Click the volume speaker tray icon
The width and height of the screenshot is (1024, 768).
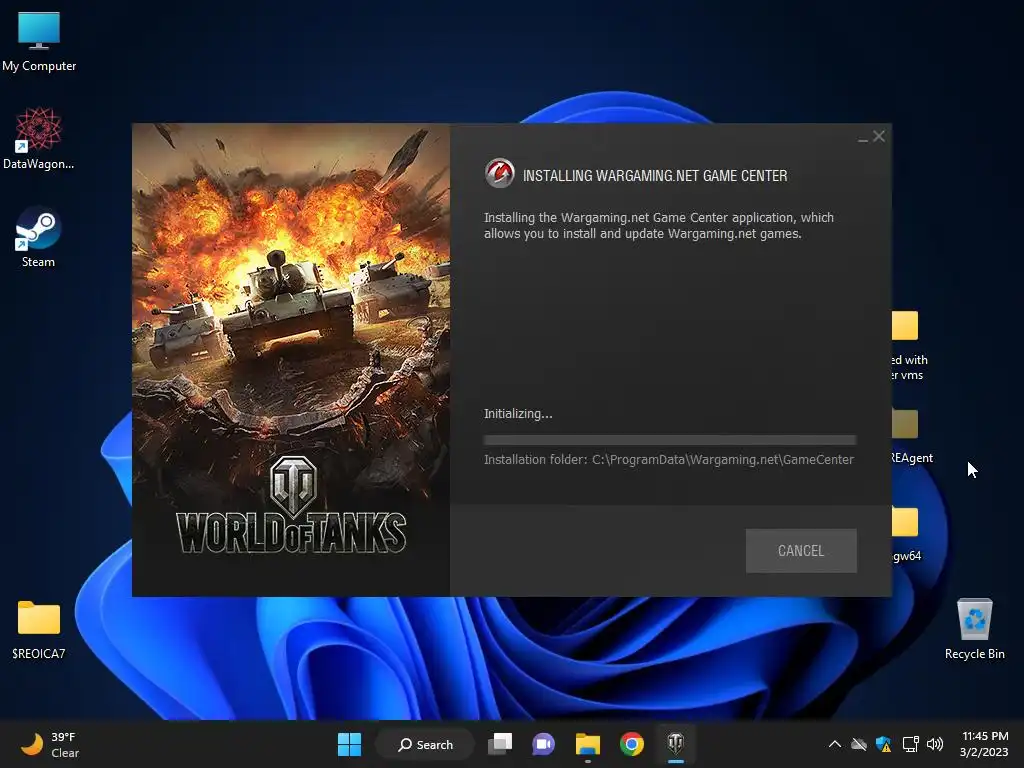click(935, 744)
